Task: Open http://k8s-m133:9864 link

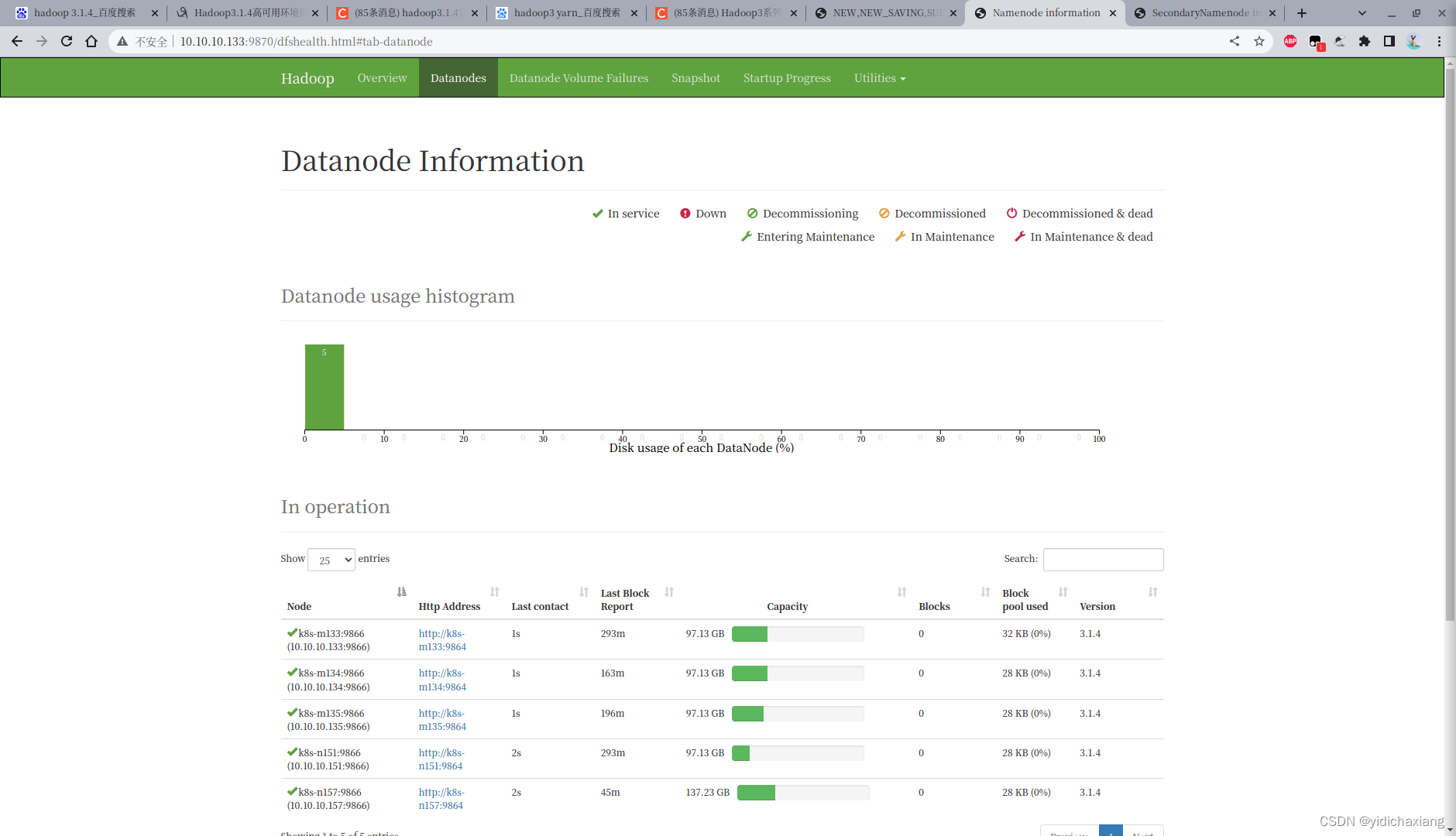Action: click(442, 640)
